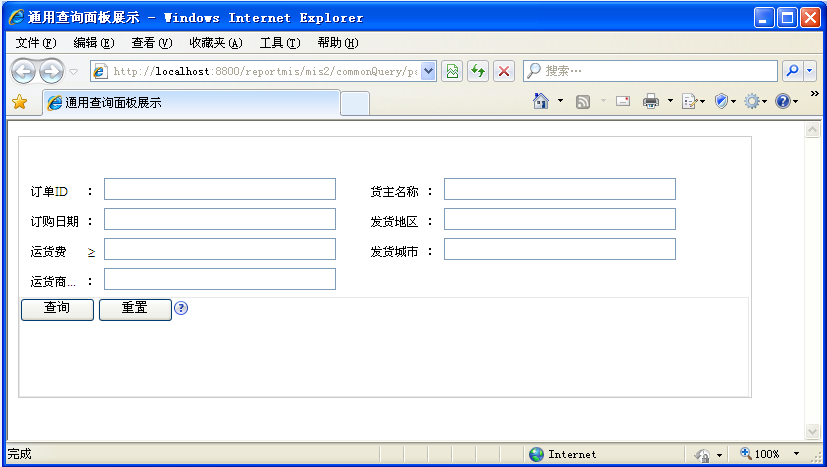The image size is (827, 467).
Task: Expand the address bar dropdown
Action: (429, 71)
